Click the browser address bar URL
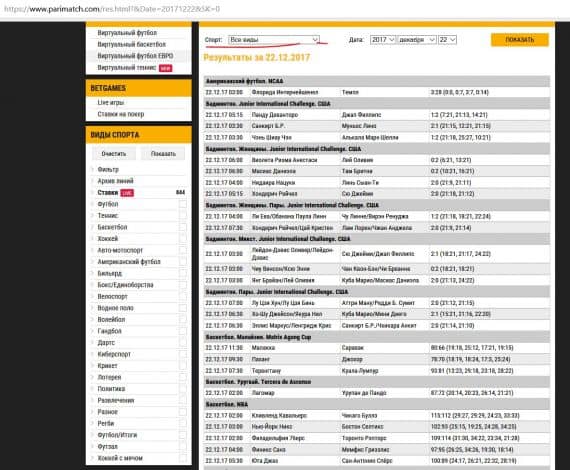Image resolution: width=570 pixels, height=470 pixels. tap(112, 9)
